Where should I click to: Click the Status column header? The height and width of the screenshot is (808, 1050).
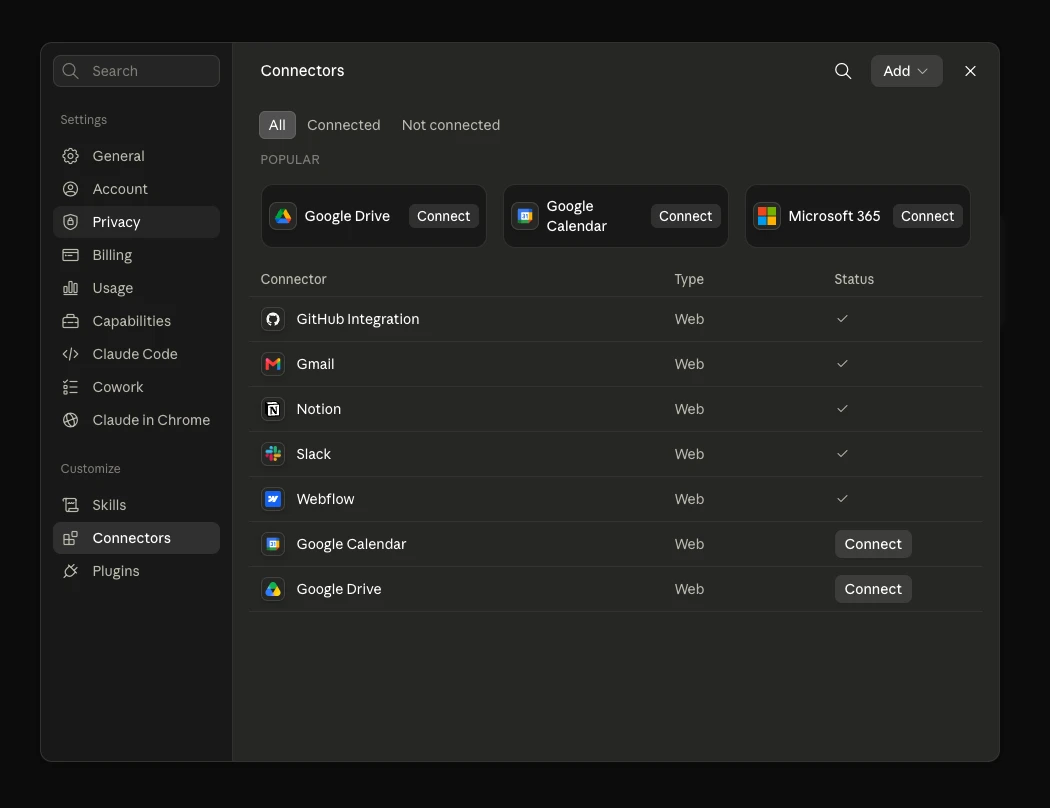pyautogui.click(x=854, y=279)
